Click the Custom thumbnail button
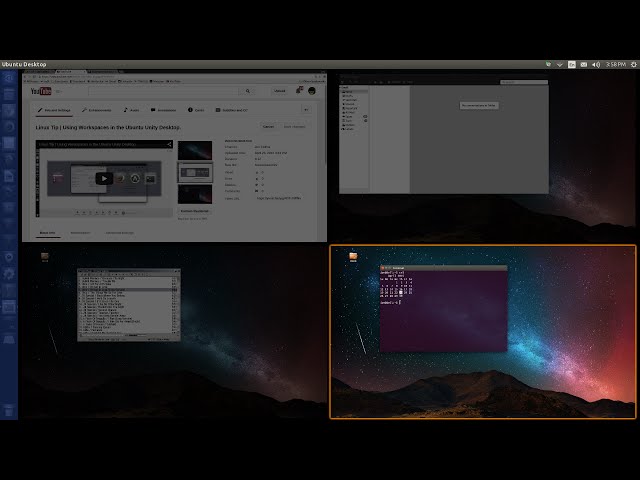The width and height of the screenshot is (640, 480). [x=195, y=211]
